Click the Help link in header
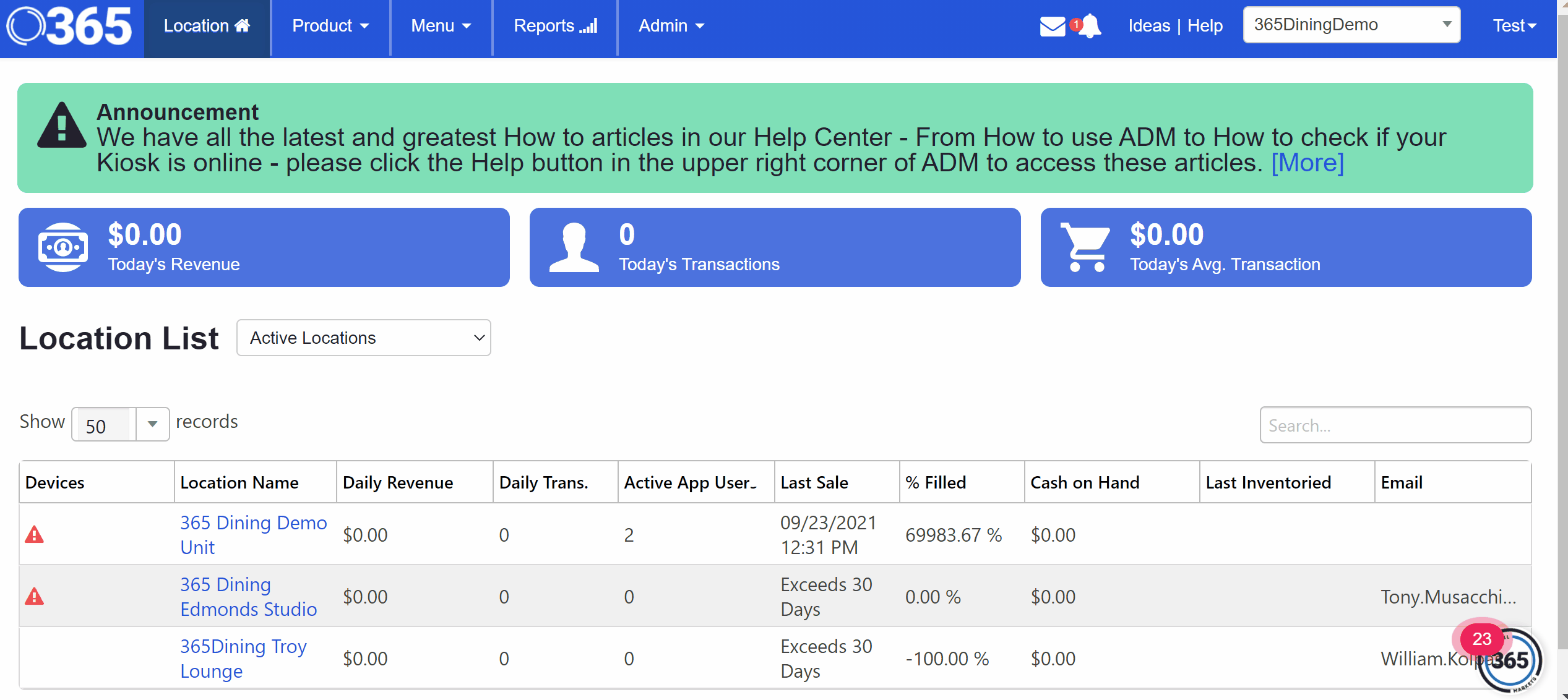Viewport: 1568px width, 700px height. pos(1205,26)
